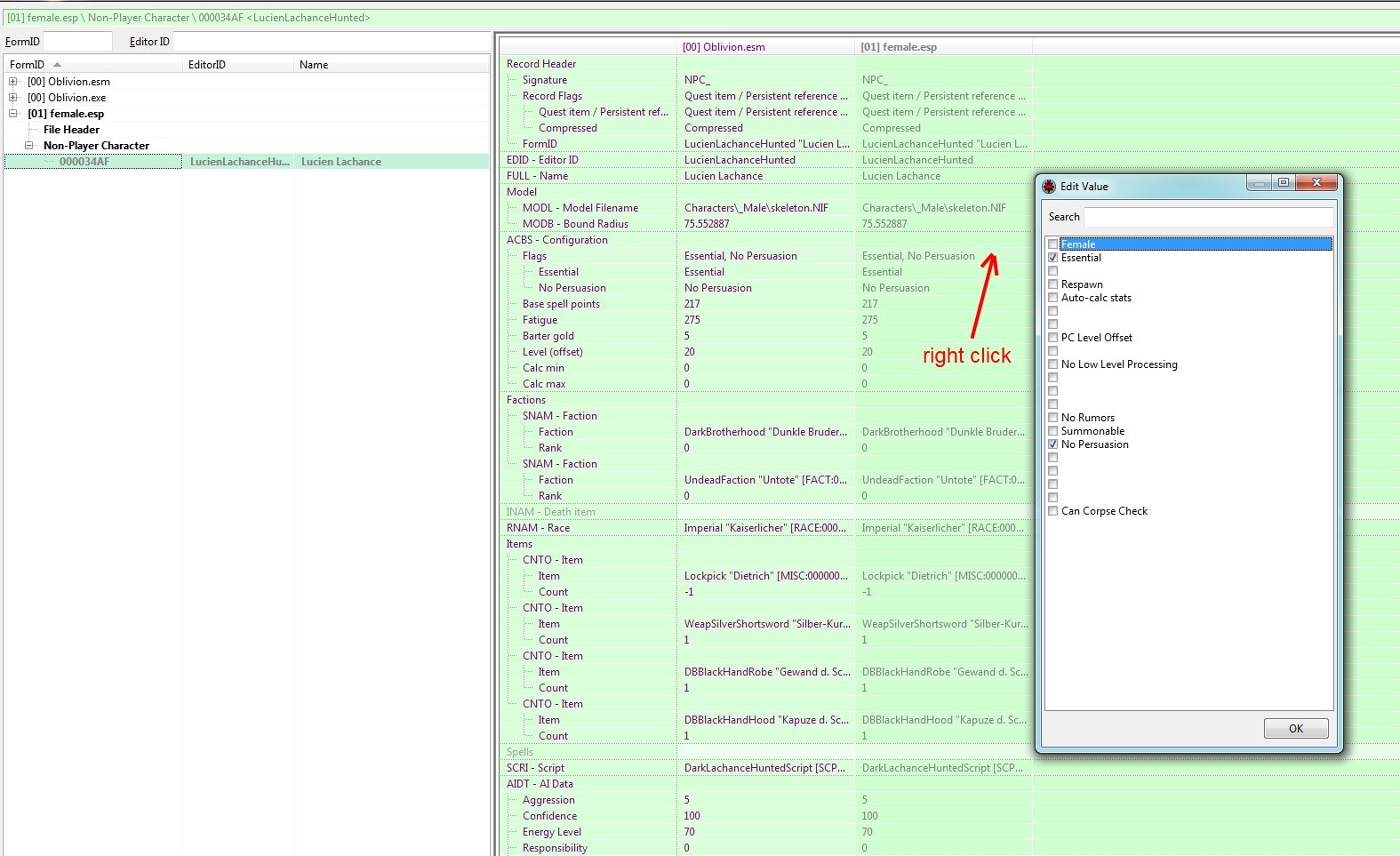Click the Spells row label
Image resolution: width=1400 pixels, height=856 pixels.
tap(520, 752)
